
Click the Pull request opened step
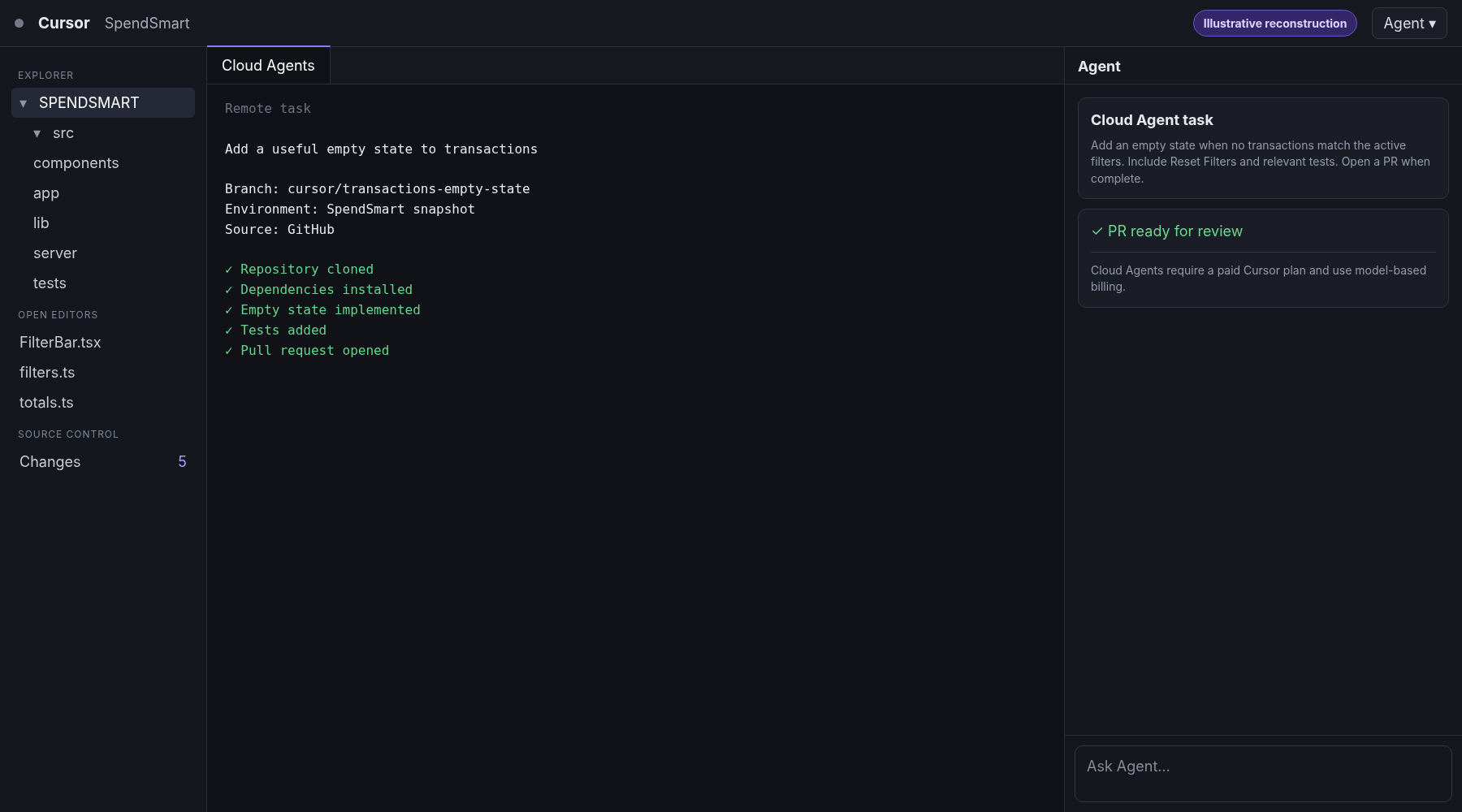pos(307,351)
